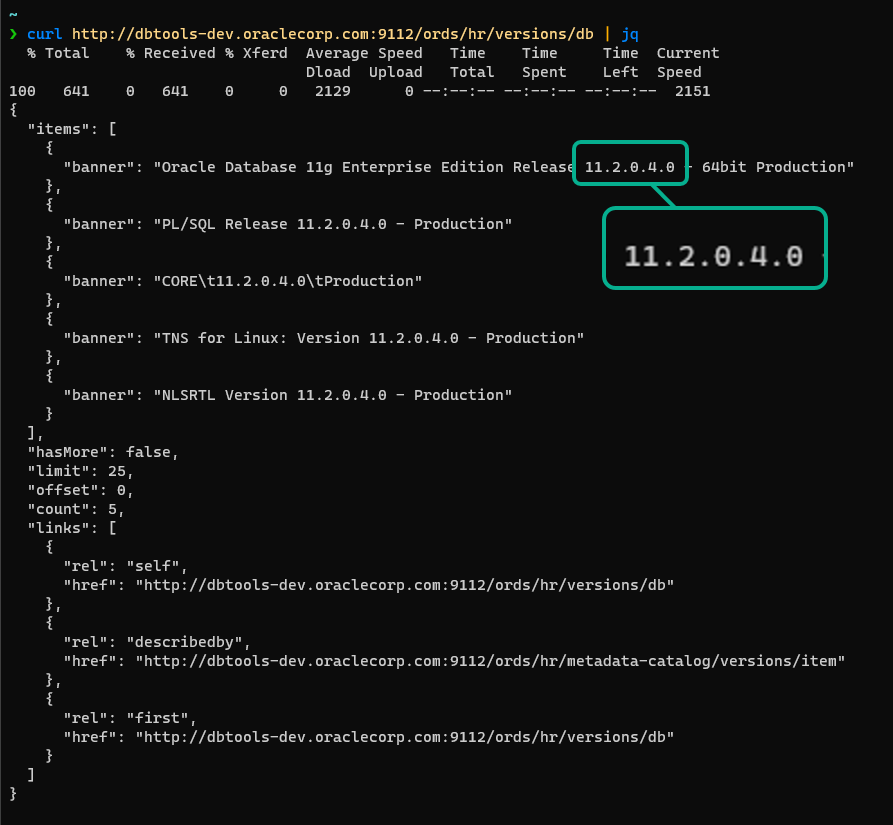The height and width of the screenshot is (825, 893).
Task: Click the PL/SQL Release banner line
Action: click(x=288, y=224)
